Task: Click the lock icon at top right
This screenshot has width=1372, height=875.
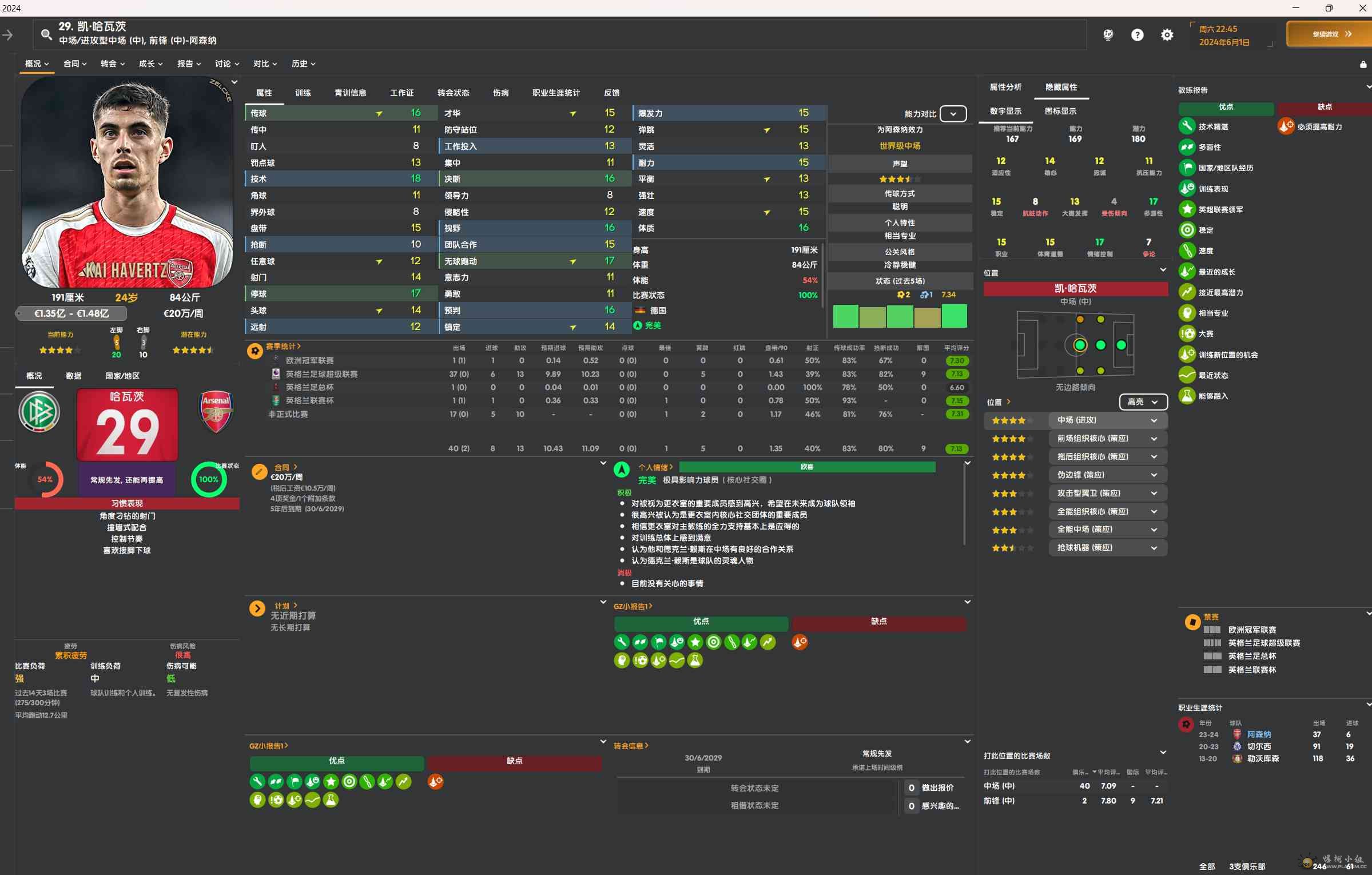Action: 1363,64
